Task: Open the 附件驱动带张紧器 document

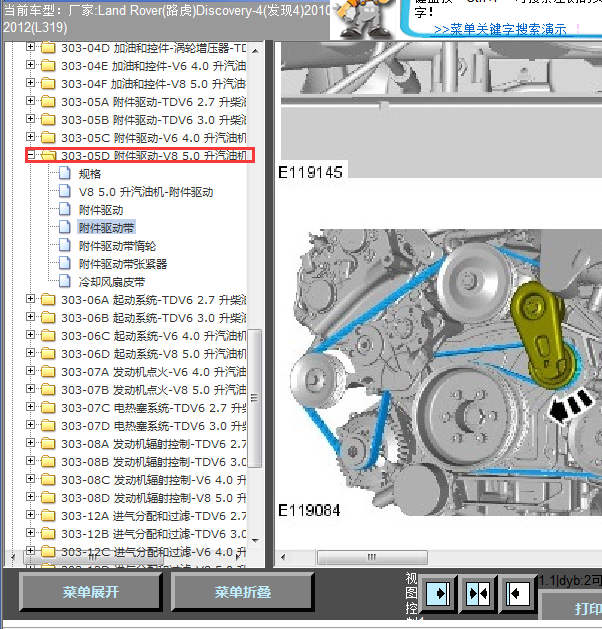Action: click(x=123, y=264)
